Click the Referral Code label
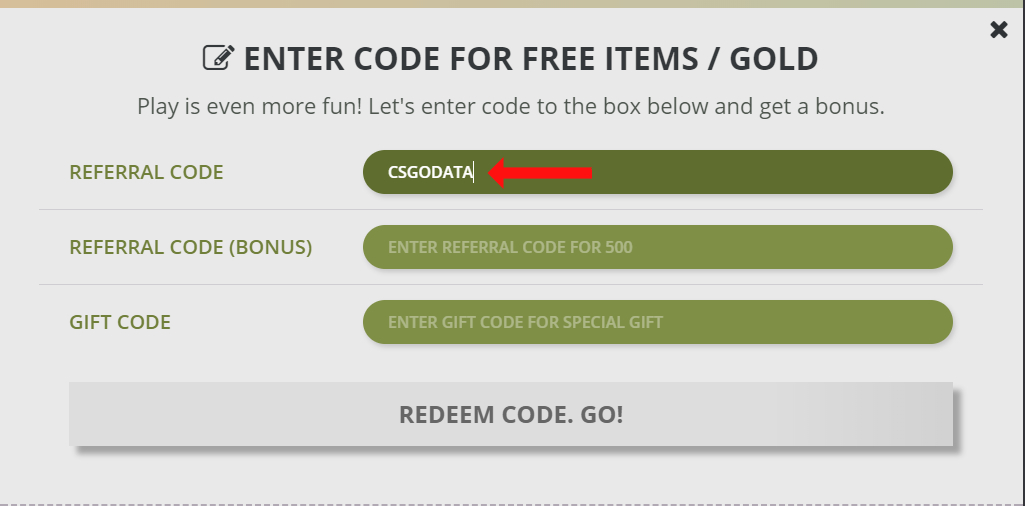This screenshot has height=506, width=1025. coord(146,172)
